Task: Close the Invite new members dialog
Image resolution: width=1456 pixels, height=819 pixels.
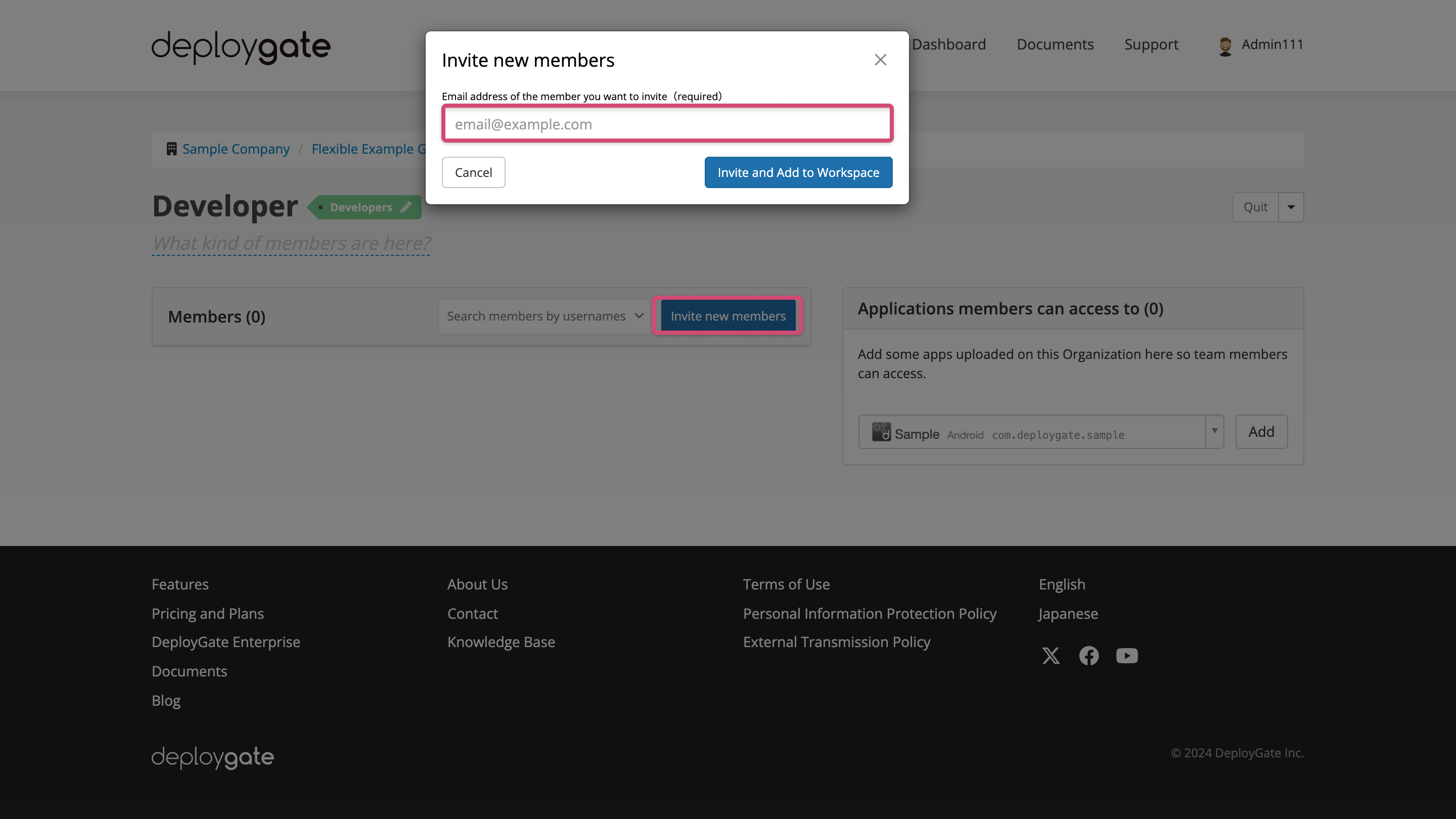Action: click(880, 59)
